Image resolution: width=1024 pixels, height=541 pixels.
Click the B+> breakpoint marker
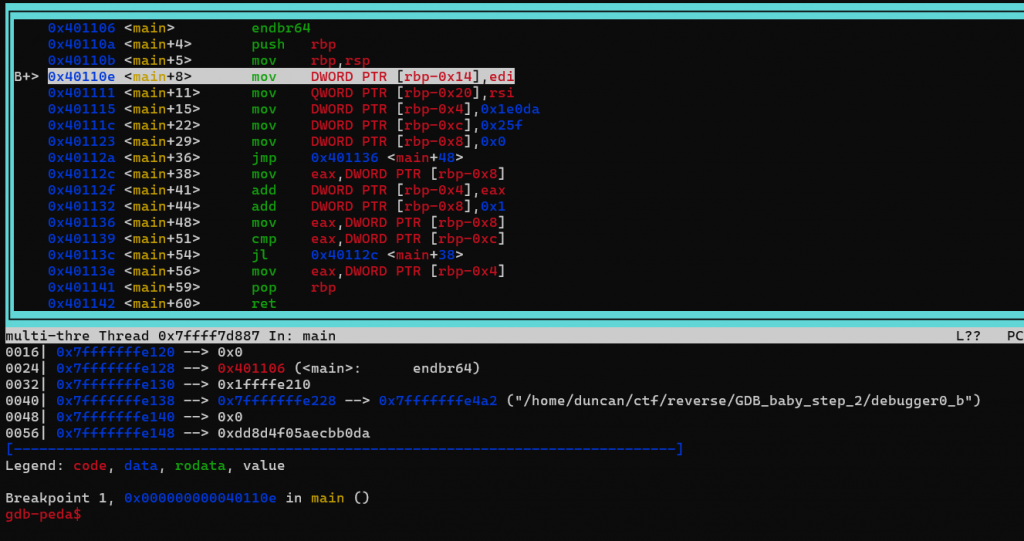pos(27,77)
